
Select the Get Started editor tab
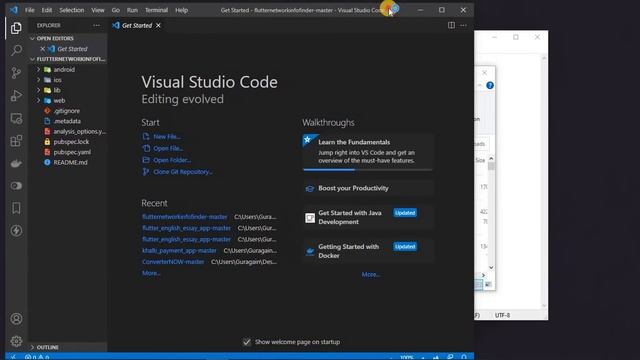(137, 25)
